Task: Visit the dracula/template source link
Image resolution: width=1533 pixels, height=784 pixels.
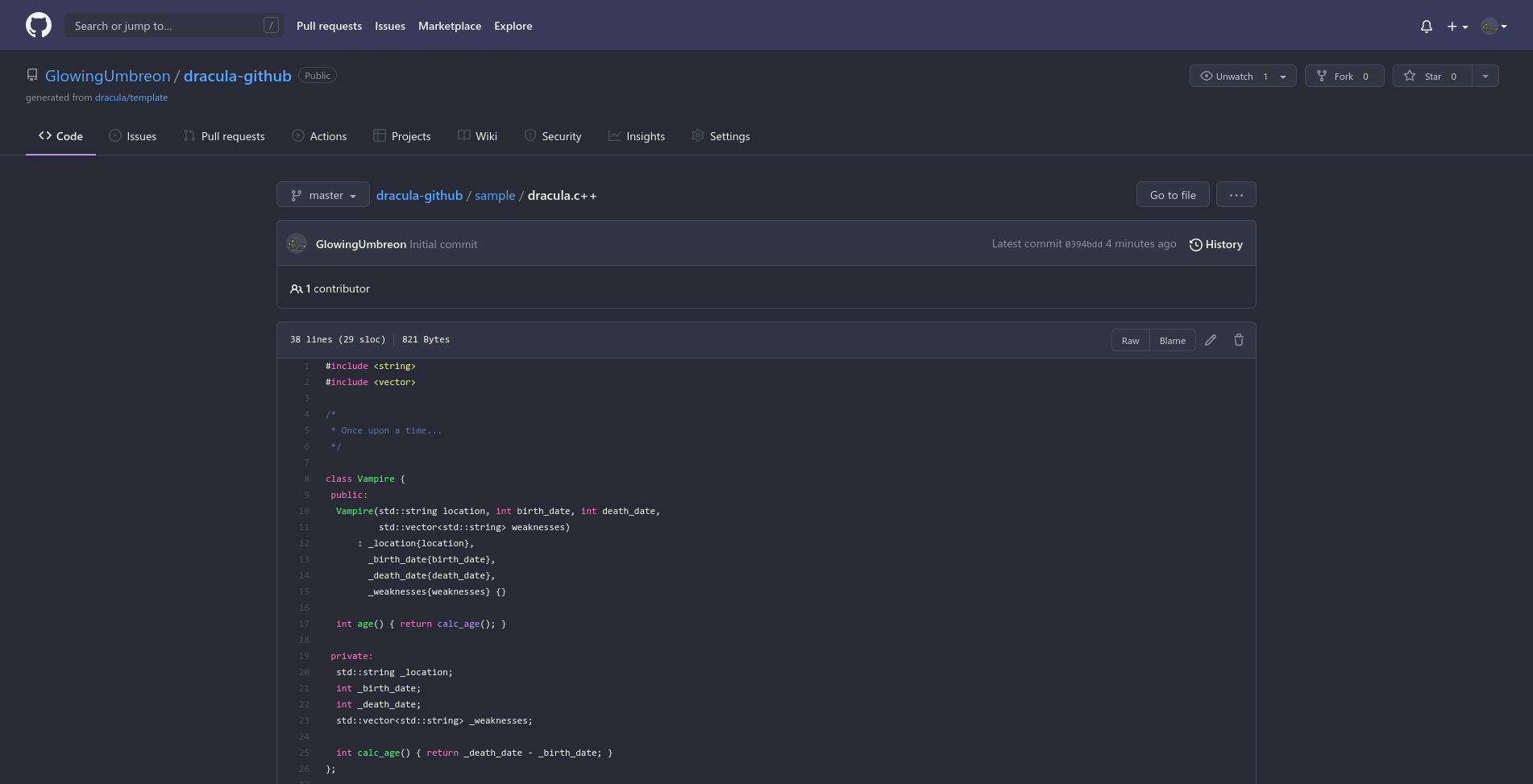Action: (x=131, y=97)
